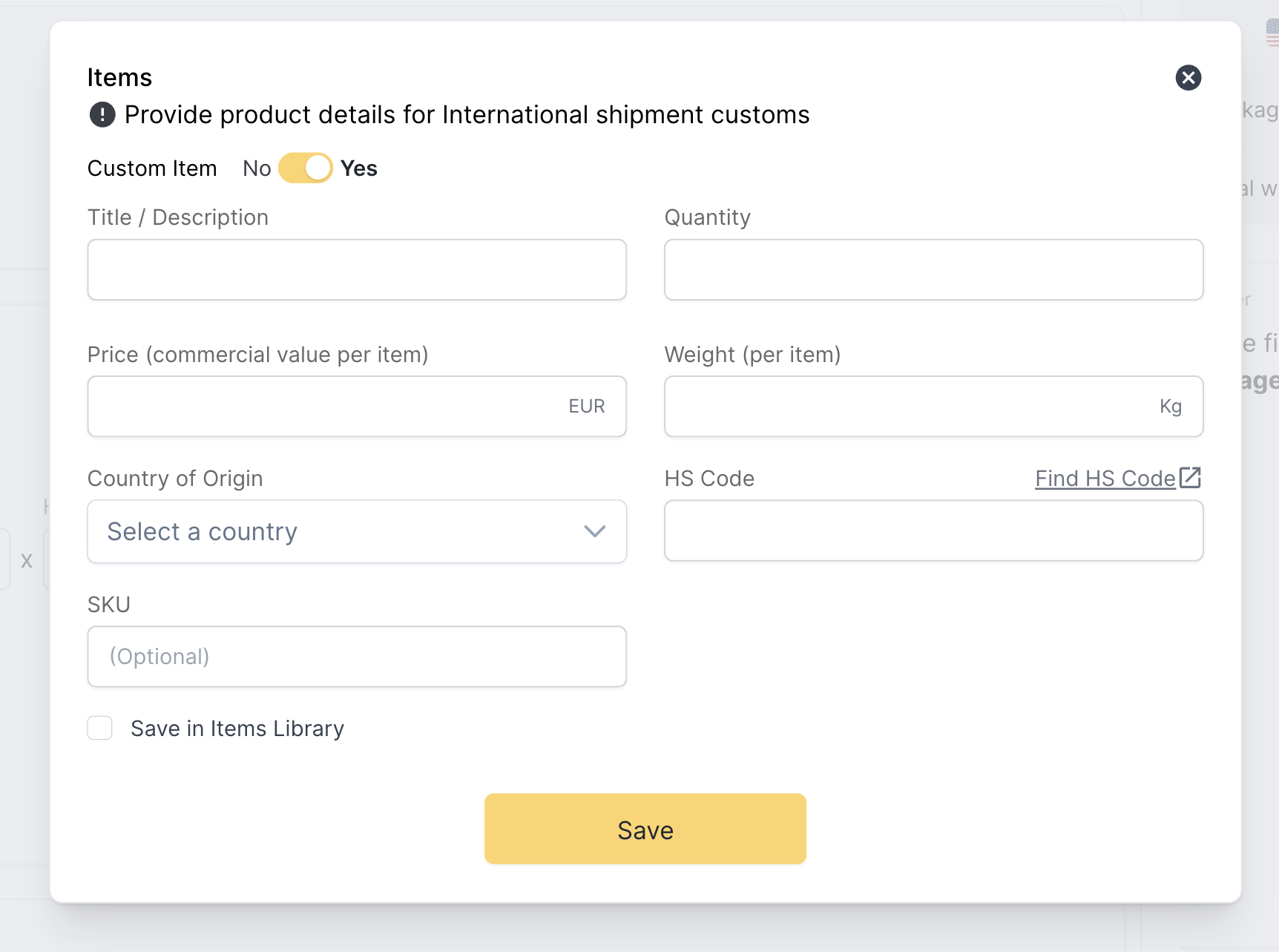This screenshot has width=1279, height=952.
Task: Click the Yes label of Custom Item switch
Action: pos(358,168)
